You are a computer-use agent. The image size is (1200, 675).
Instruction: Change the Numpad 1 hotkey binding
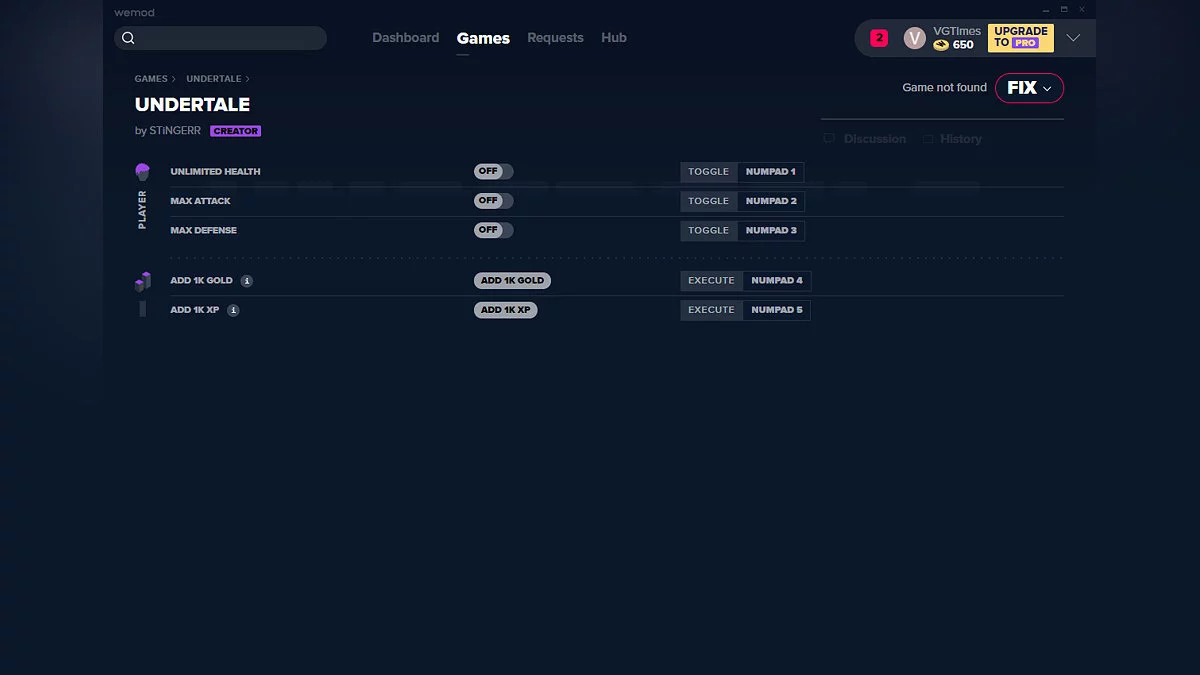[770, 172]
